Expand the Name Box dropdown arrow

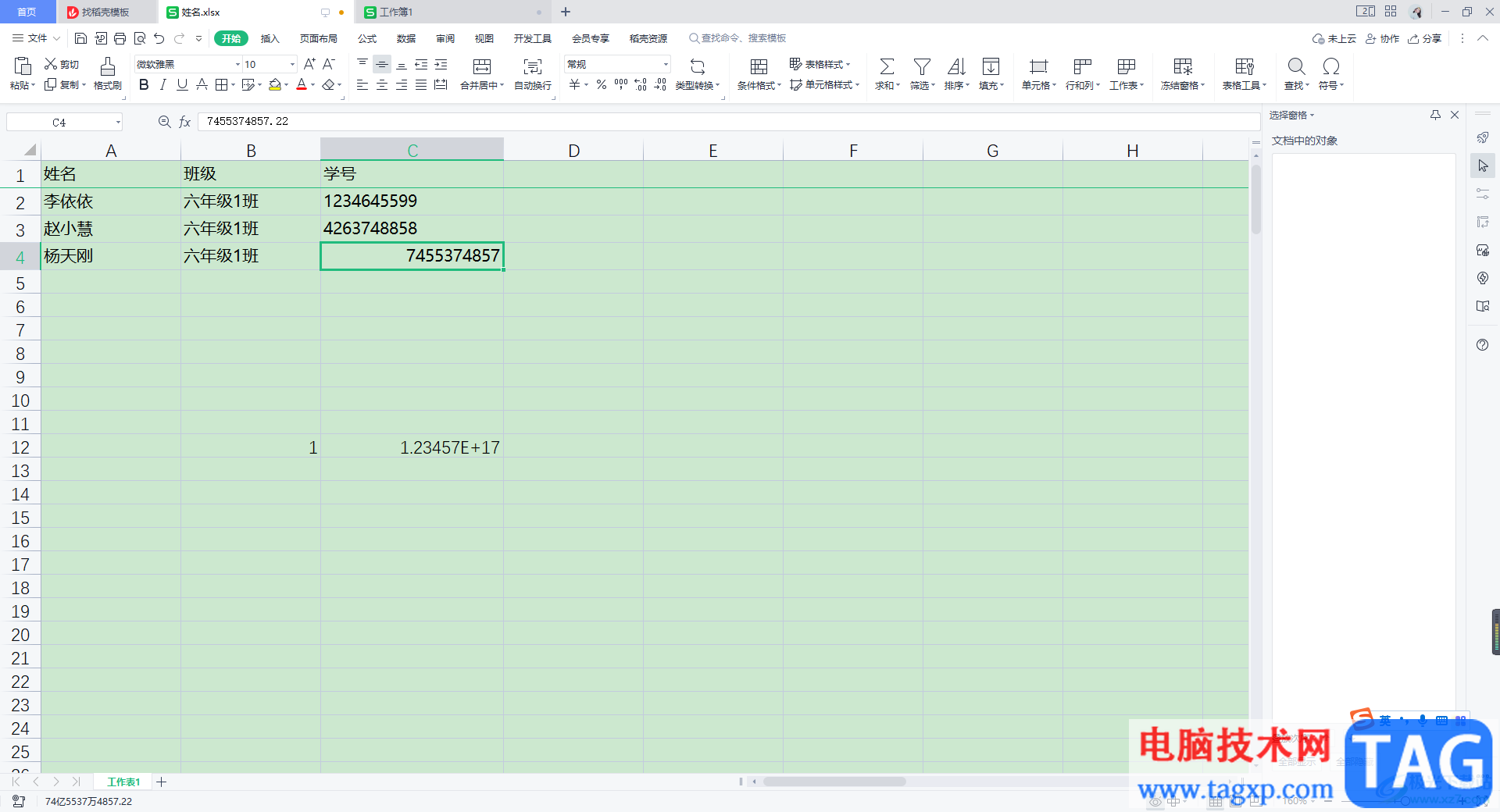pyautogui.click(x=118, y=122)
